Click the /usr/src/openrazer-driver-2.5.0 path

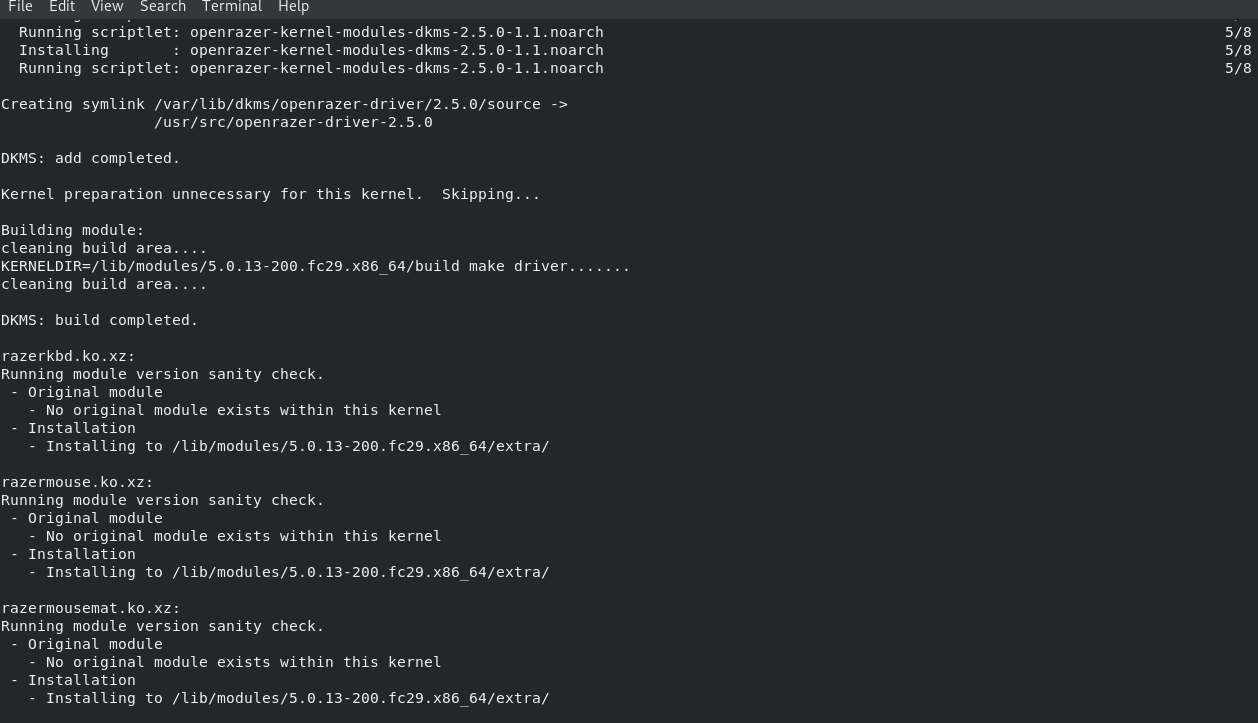pos(292,121)
